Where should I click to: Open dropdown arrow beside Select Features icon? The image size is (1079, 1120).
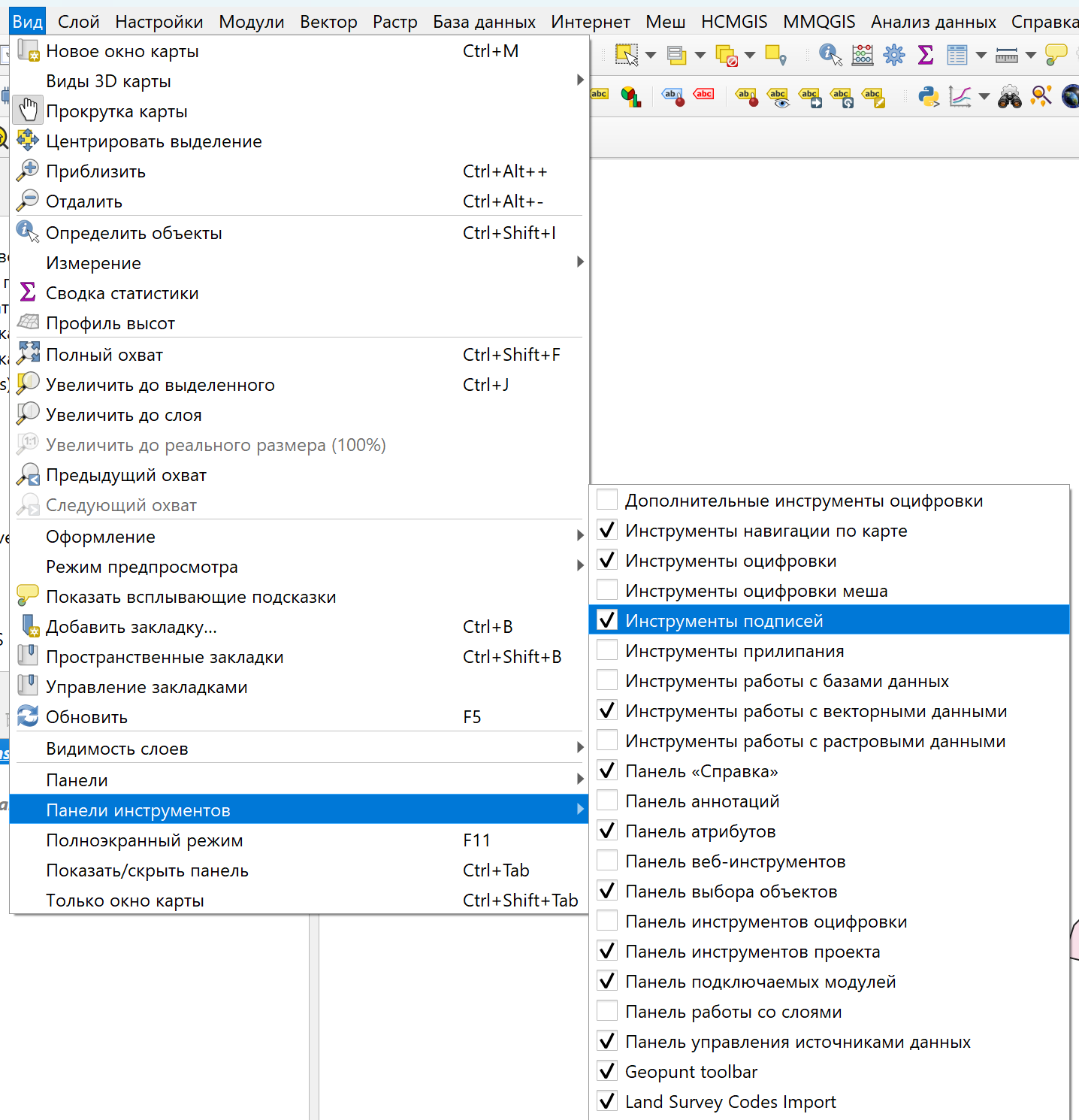[651, 55]
